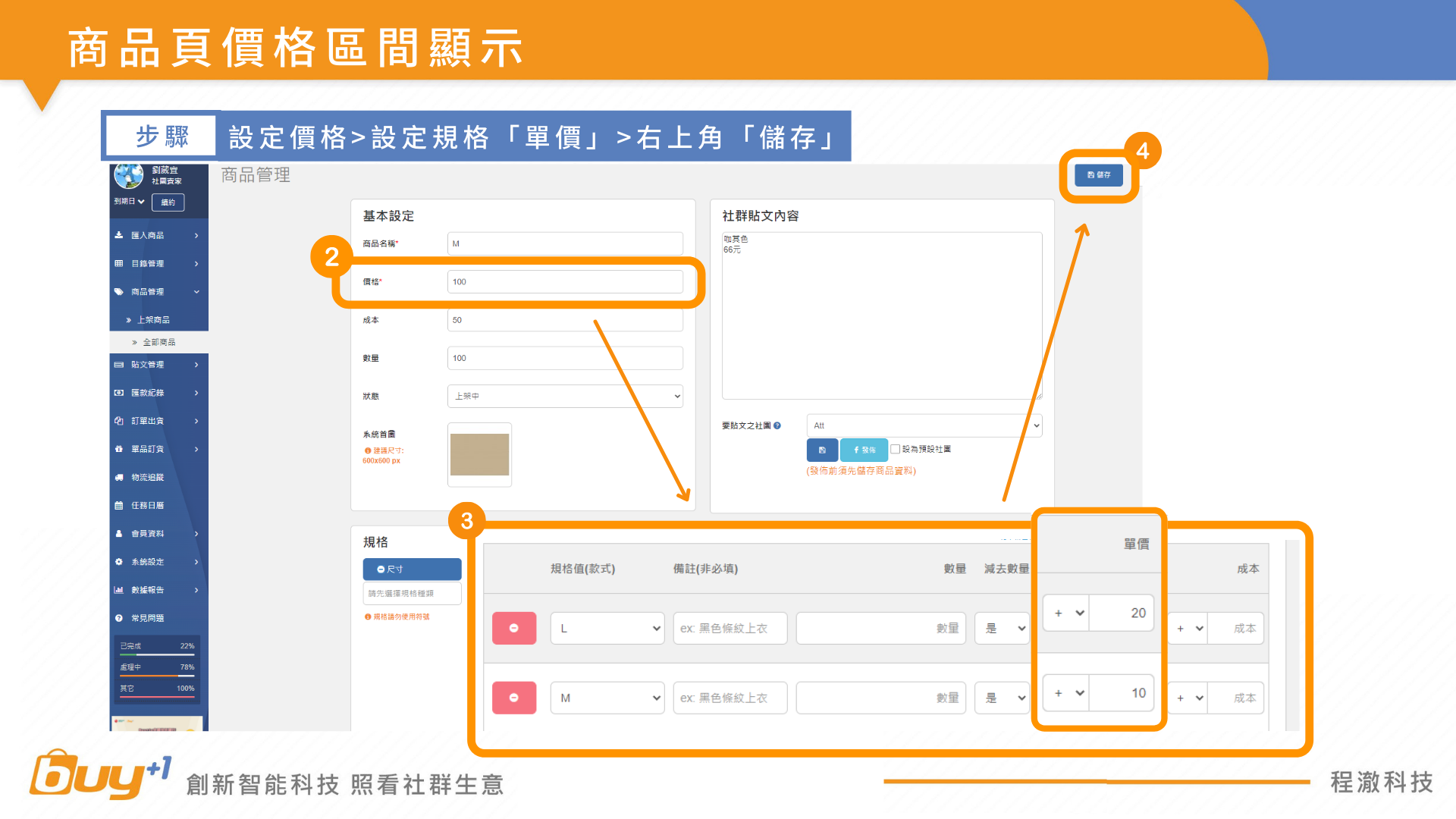Click the 儲存 save button at top right
The width and height of the screenshot is (1456, 819).
point(1098,175)
